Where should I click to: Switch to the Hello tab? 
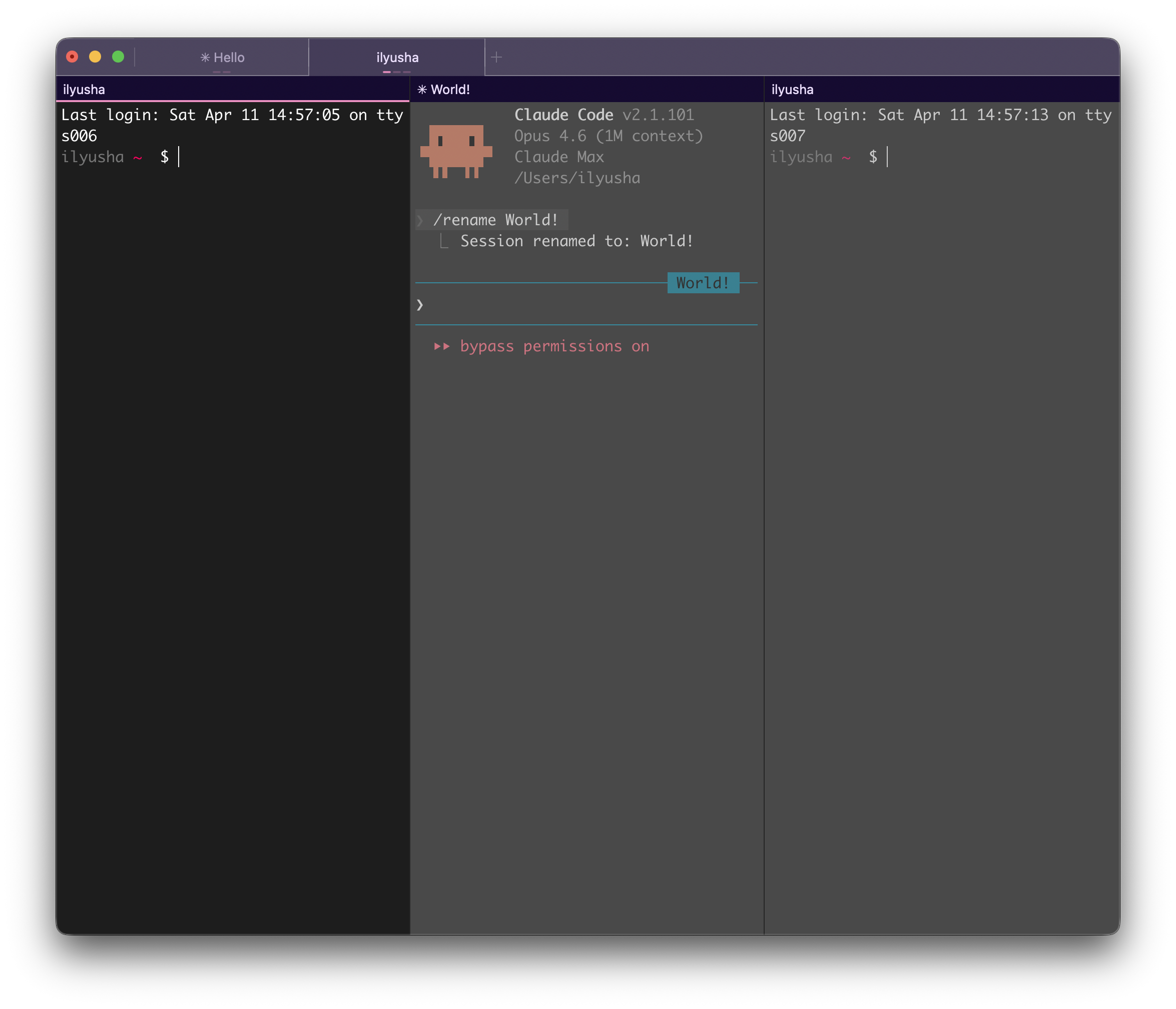(x=222, y=58)
